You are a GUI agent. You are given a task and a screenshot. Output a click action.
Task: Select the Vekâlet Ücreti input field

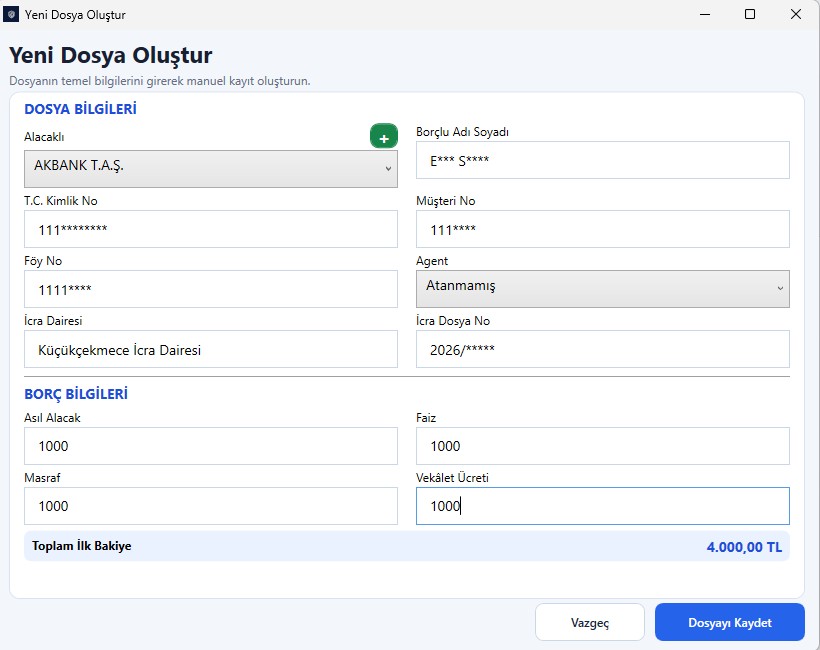click(x=602, y=506)
